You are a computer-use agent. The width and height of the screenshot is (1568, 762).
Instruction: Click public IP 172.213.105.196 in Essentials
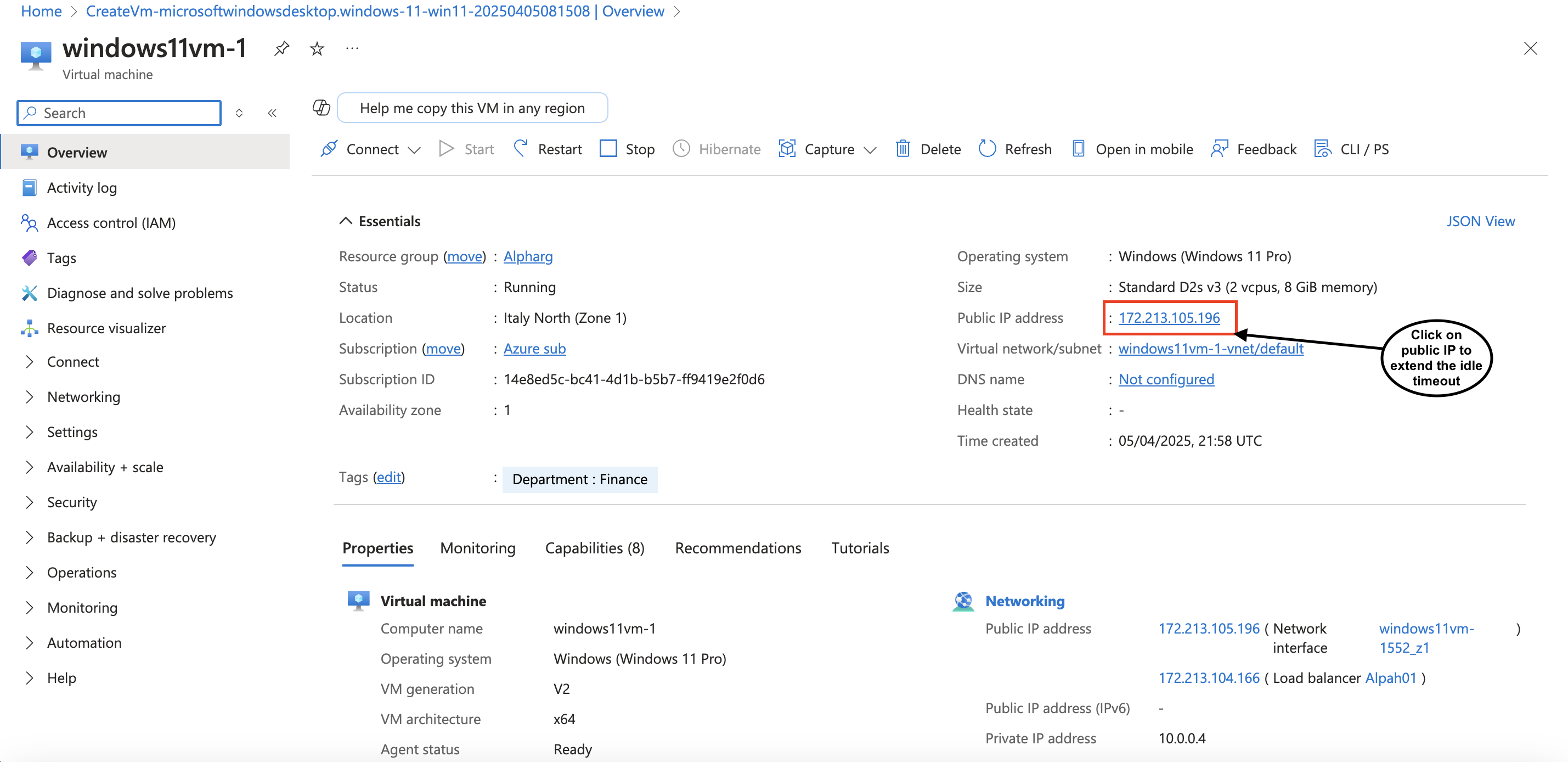(1169, 318)
